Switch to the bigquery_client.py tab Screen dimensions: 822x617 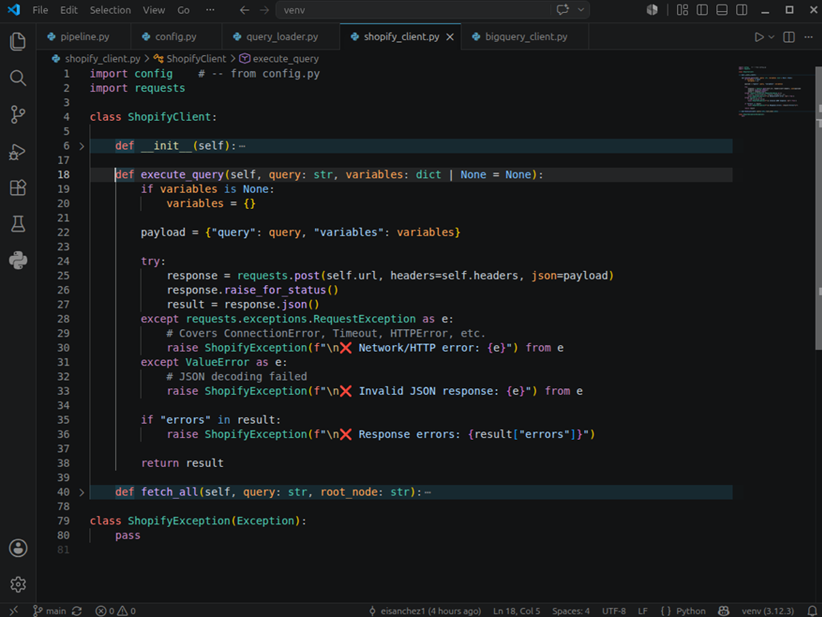click(x=525, y=37)
